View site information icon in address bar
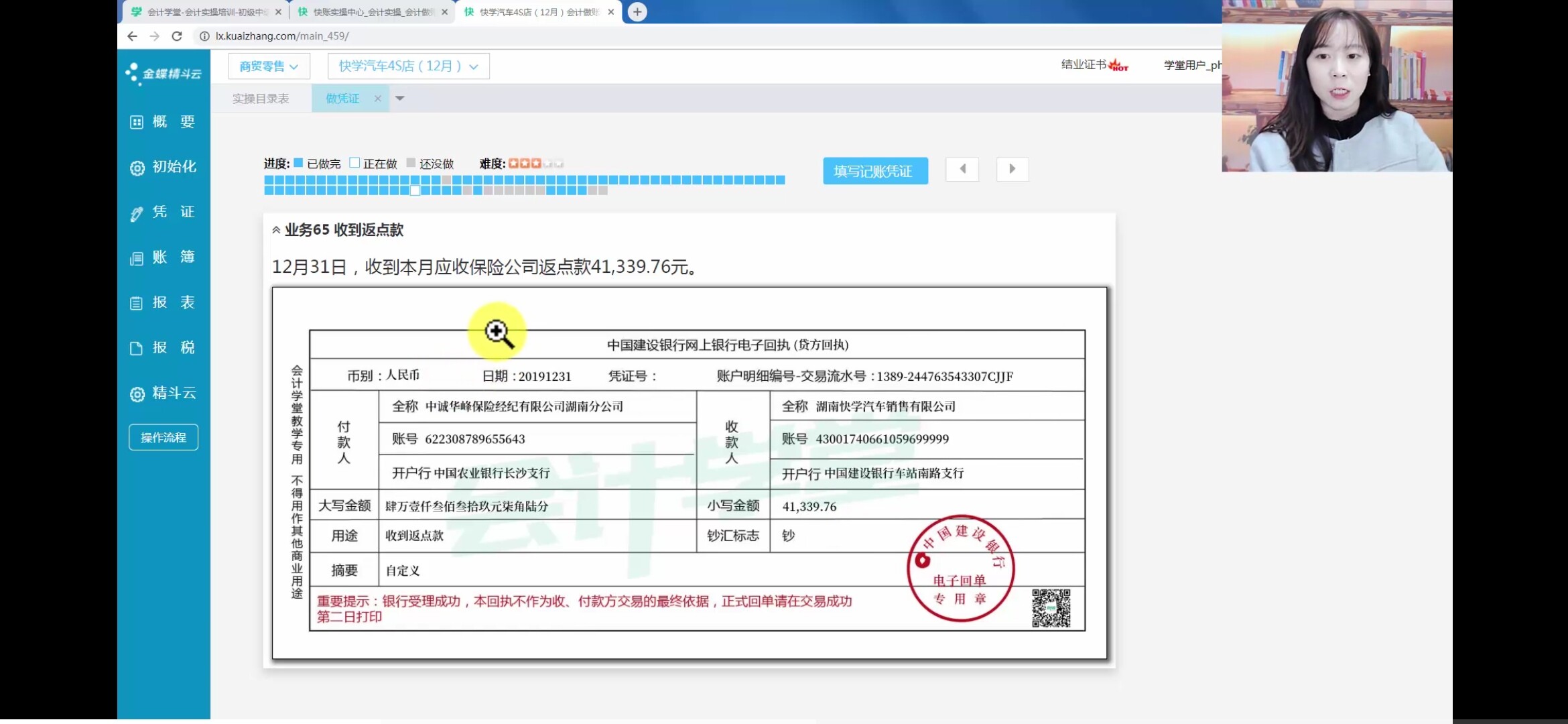The height and width of the screenshot is (724, 1568). pos(204,36)
